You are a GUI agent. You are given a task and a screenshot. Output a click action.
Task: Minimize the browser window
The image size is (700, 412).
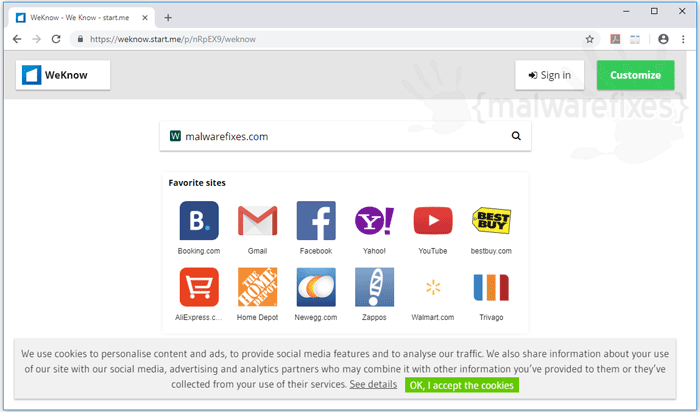pos(626,12)
